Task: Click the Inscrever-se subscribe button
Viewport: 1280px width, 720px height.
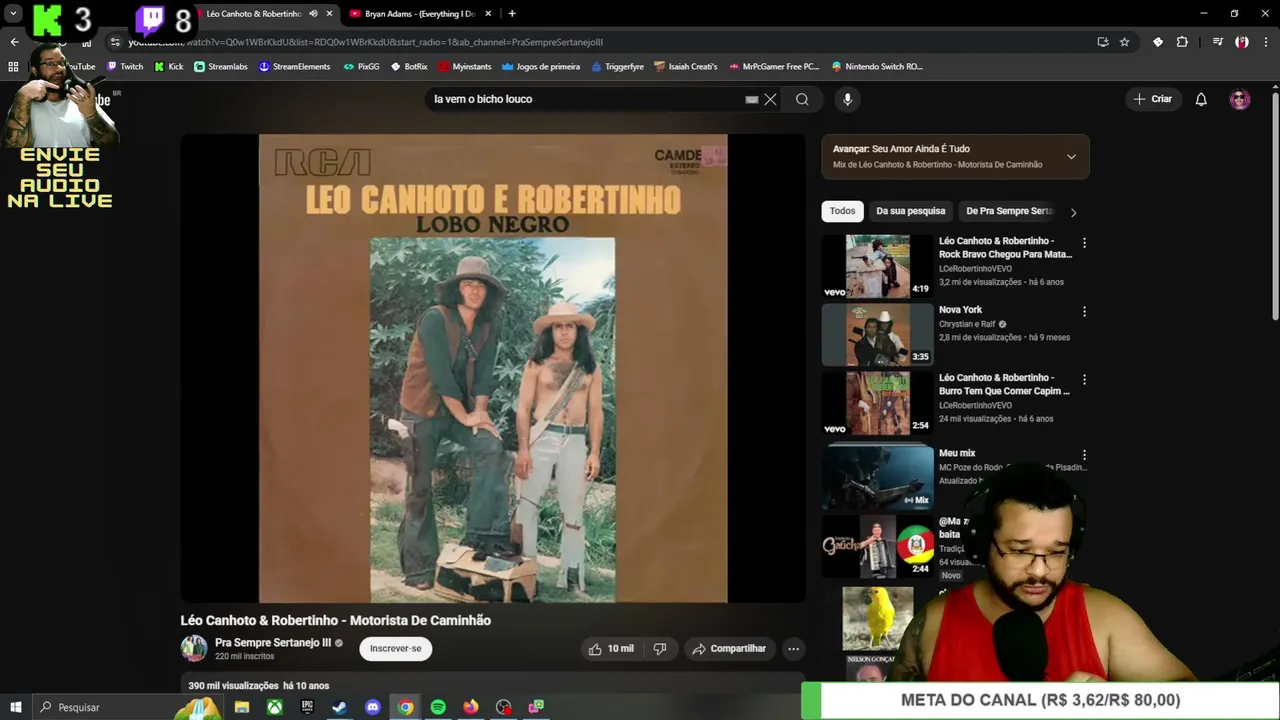Action: coord(395,649)
